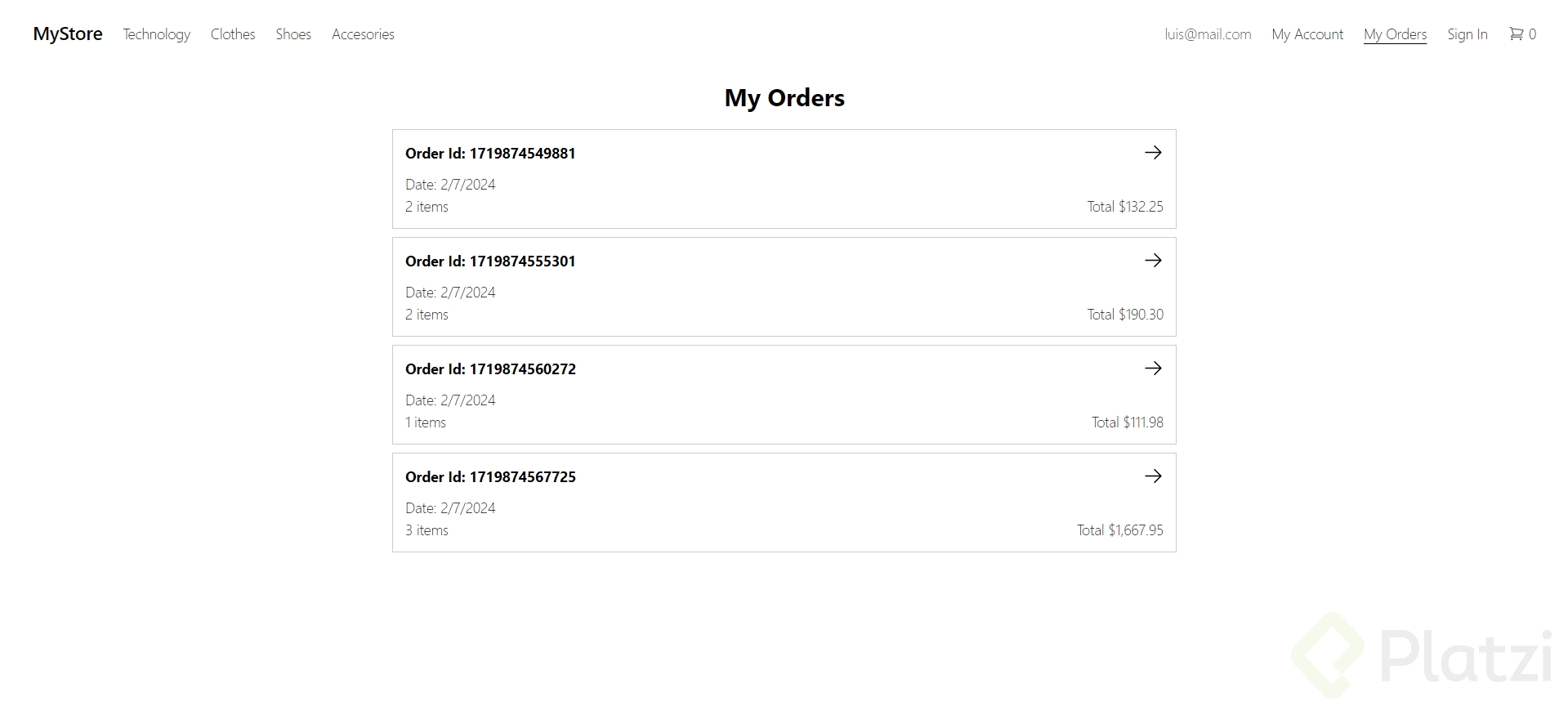Click the Sign In link
Viewport: 1568px width, 706px height.
pyautogui.click(x=1467, y=34)
